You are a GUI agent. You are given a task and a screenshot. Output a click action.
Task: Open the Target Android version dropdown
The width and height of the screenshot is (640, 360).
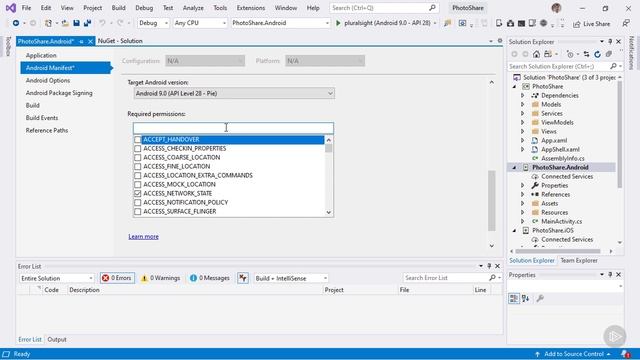pyautogui.click(x=234, y=93)
